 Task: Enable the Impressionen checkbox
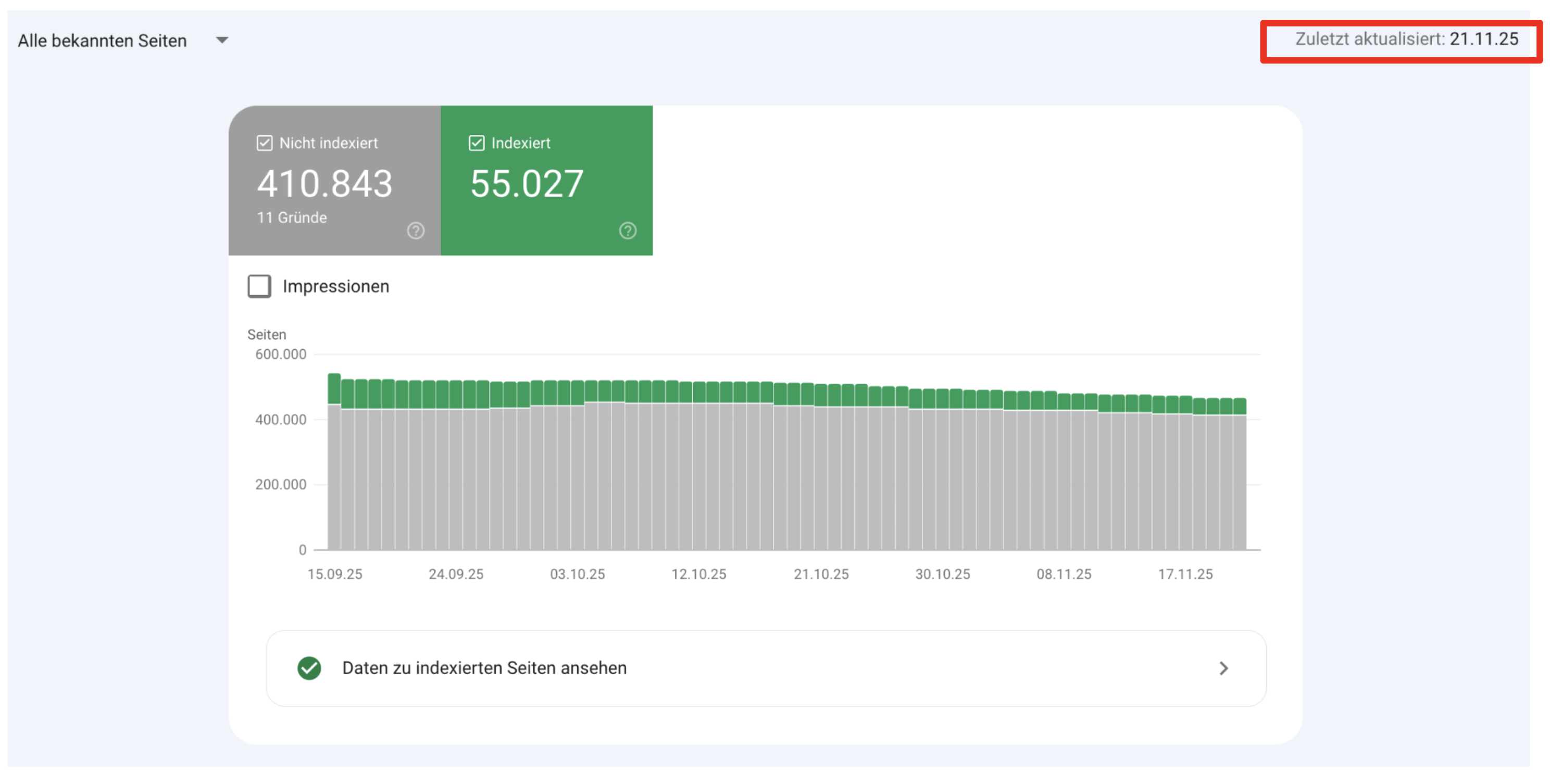point(259,286)
